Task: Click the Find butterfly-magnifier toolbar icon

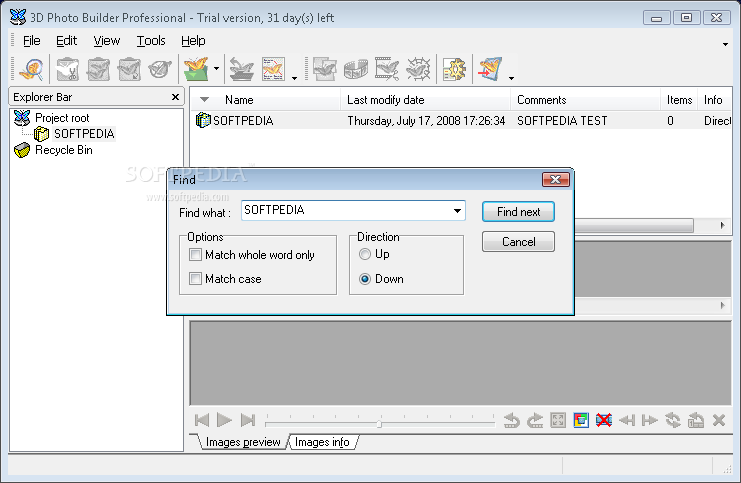Action: point(32,69)
